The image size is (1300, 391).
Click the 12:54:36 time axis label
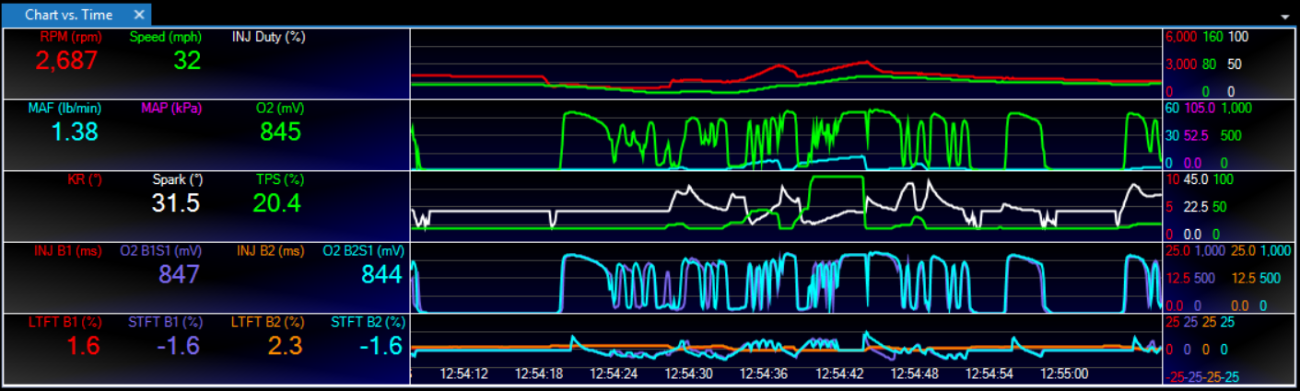click(x=765, y=373)
